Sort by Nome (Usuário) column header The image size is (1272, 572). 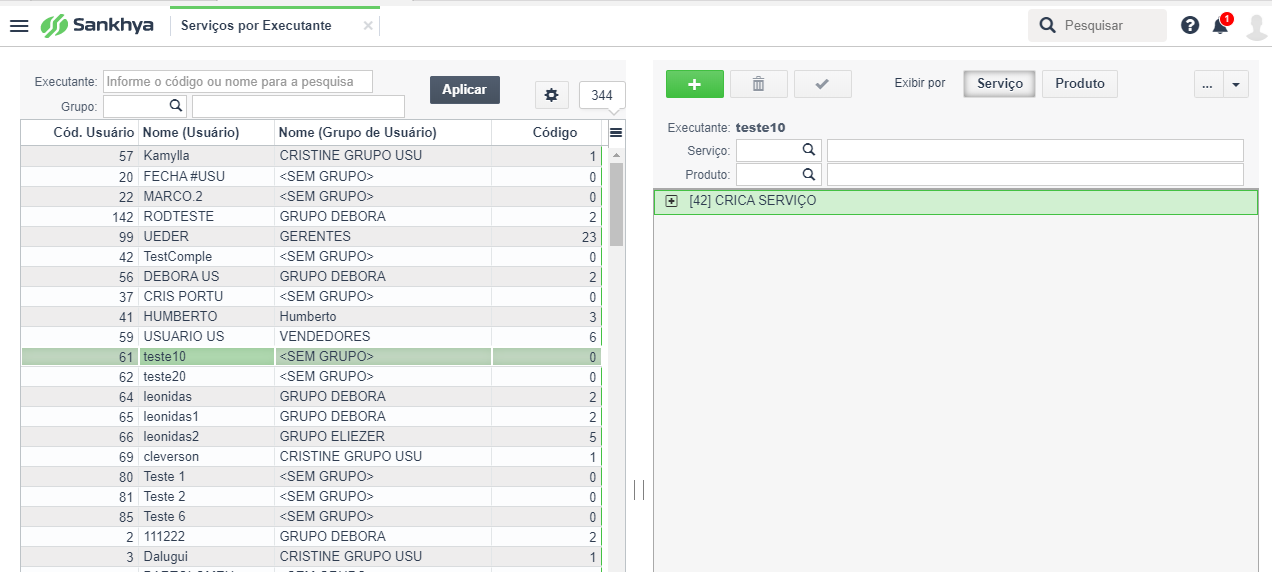206,132
